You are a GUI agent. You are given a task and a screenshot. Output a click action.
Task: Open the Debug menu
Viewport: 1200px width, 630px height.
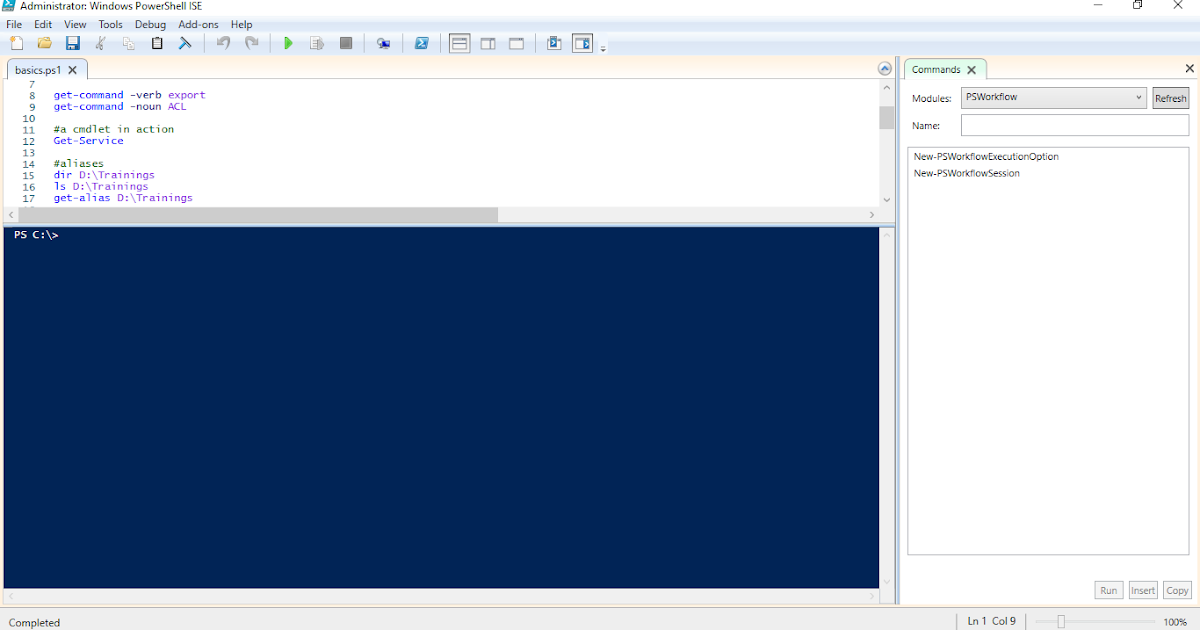[150, 24]
